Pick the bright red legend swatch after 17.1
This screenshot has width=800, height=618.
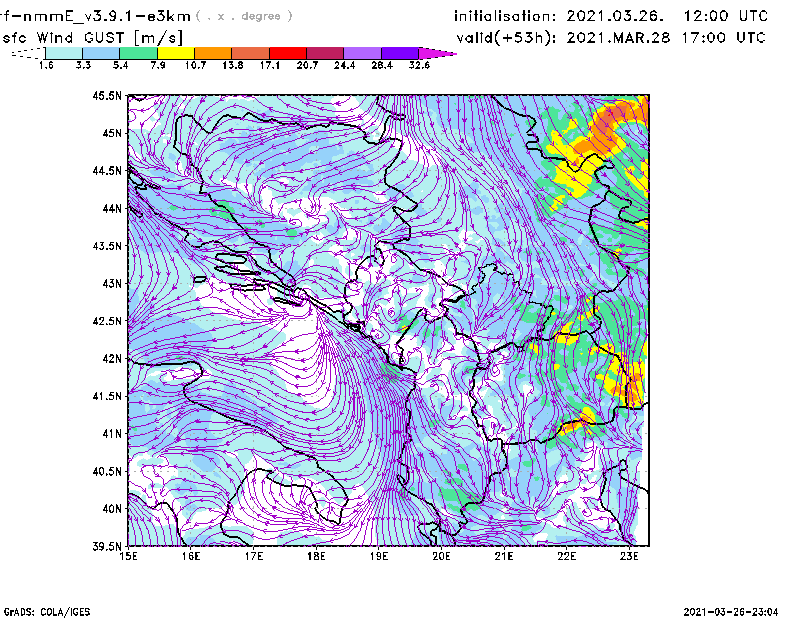point(288,53)
